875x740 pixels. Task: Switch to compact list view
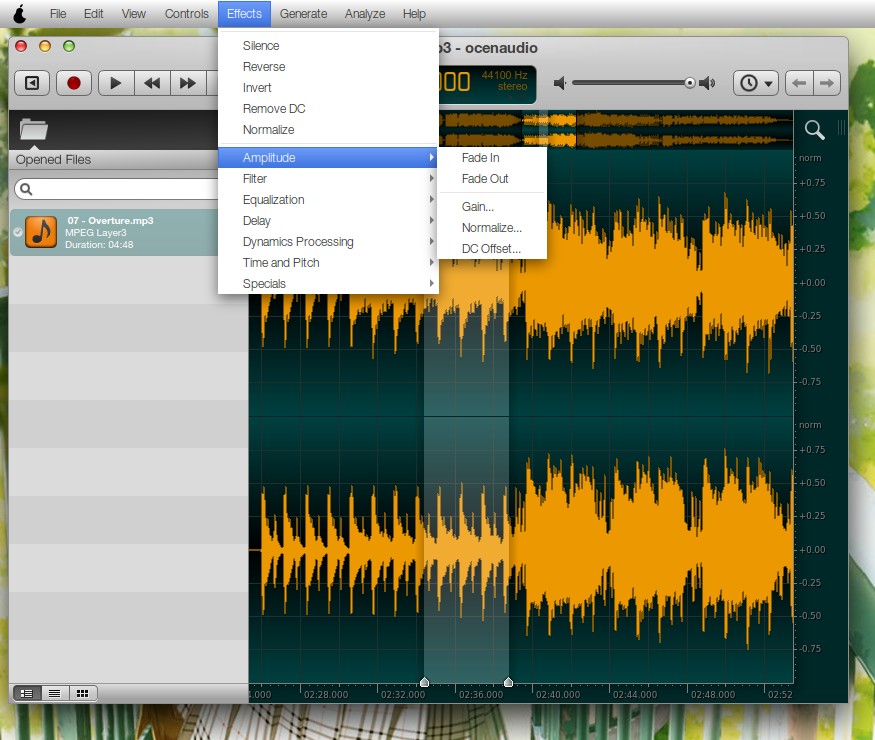55,693
